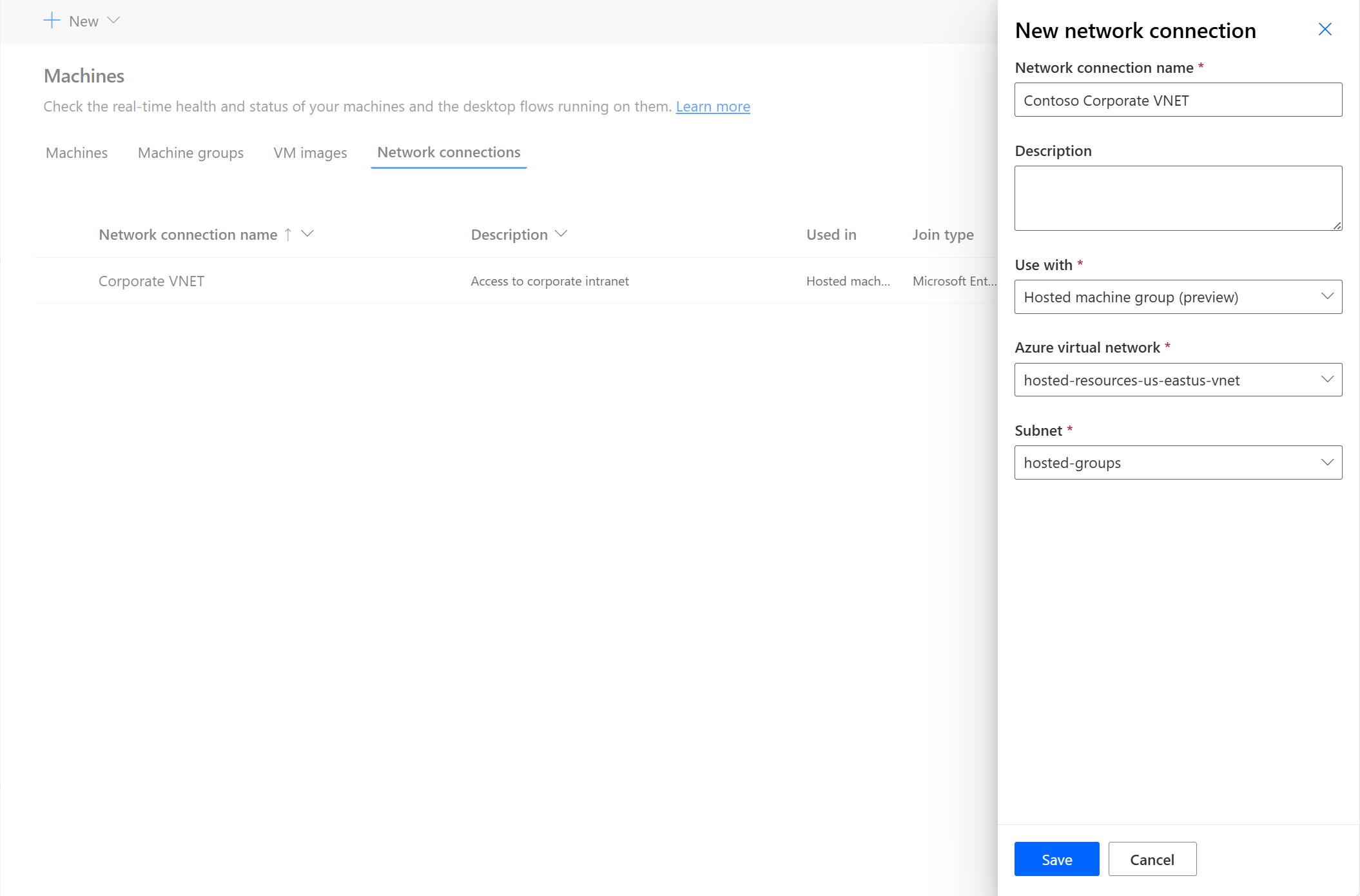The image size is (1360, 896).
Task: Select the Machine groups tab
Action: 191,152
